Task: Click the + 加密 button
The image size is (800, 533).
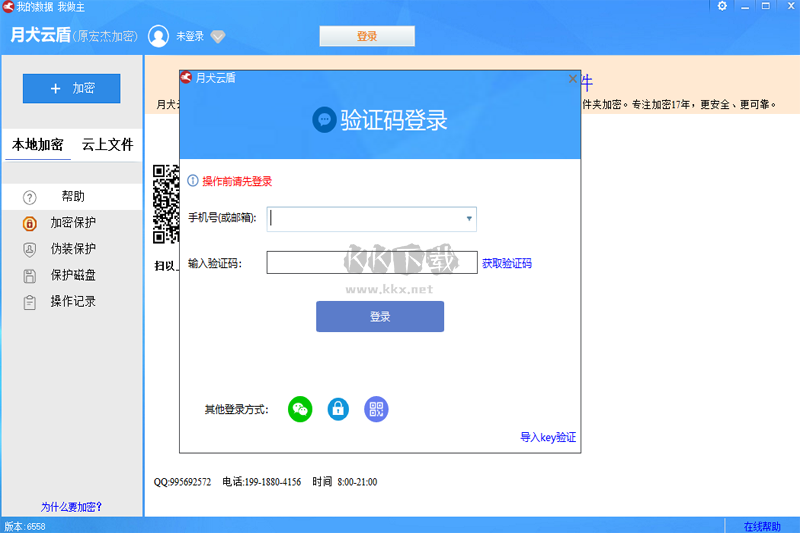Action: 71,88
